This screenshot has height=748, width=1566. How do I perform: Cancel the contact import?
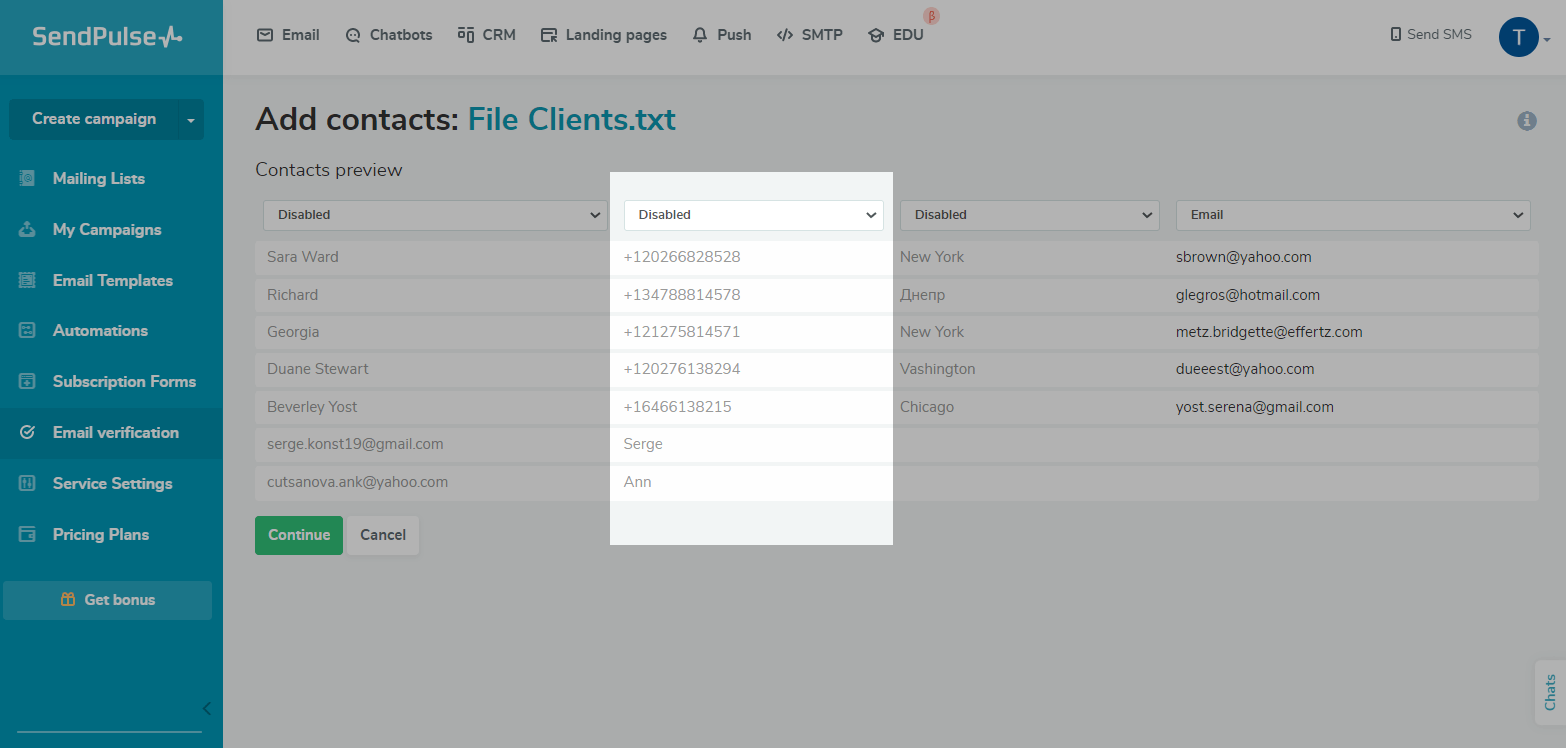tap(382, 535)
